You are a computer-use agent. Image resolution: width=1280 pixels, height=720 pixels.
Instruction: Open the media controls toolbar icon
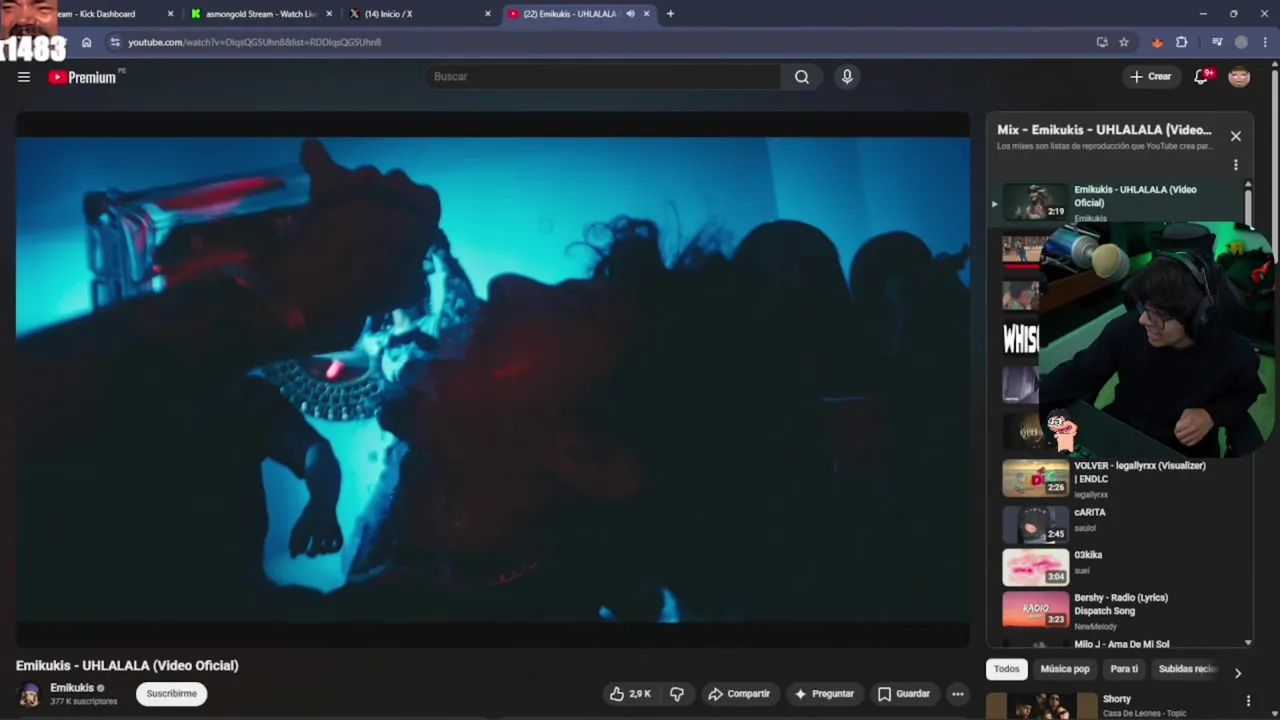pyautogui.click(x=1217, y=42)
